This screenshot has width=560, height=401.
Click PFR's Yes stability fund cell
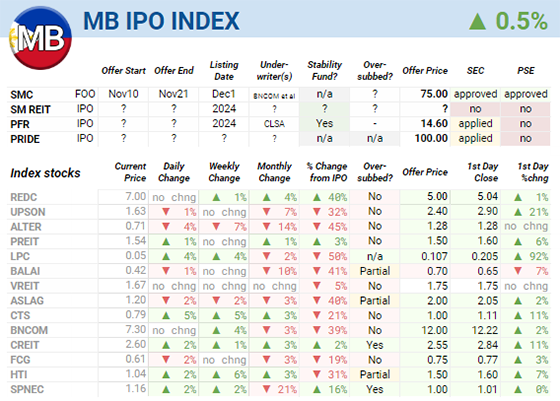tap(324, 124)
